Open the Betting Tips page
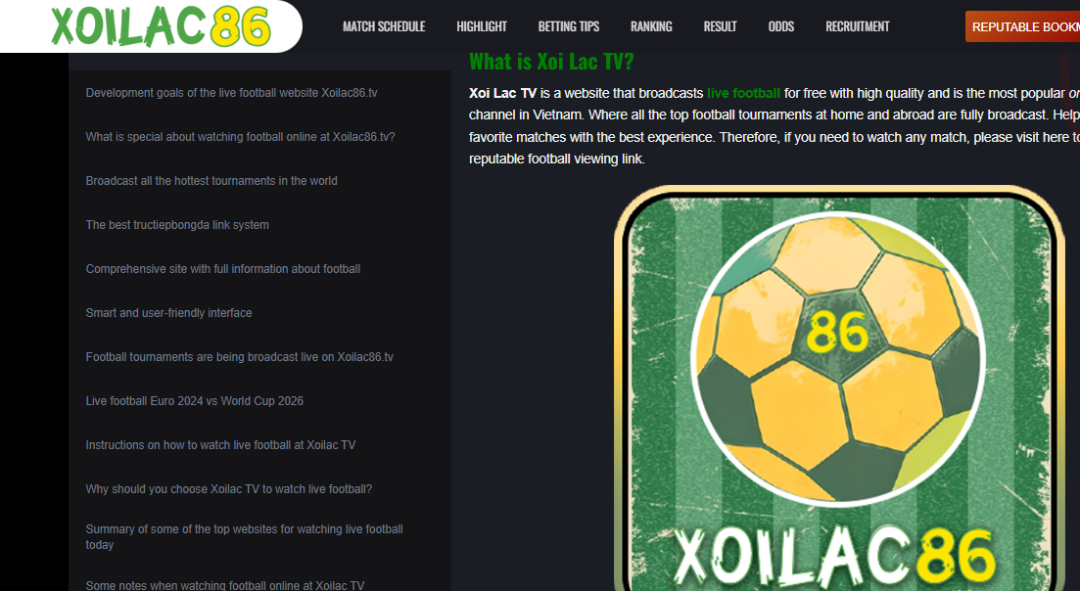 point(568,27)
